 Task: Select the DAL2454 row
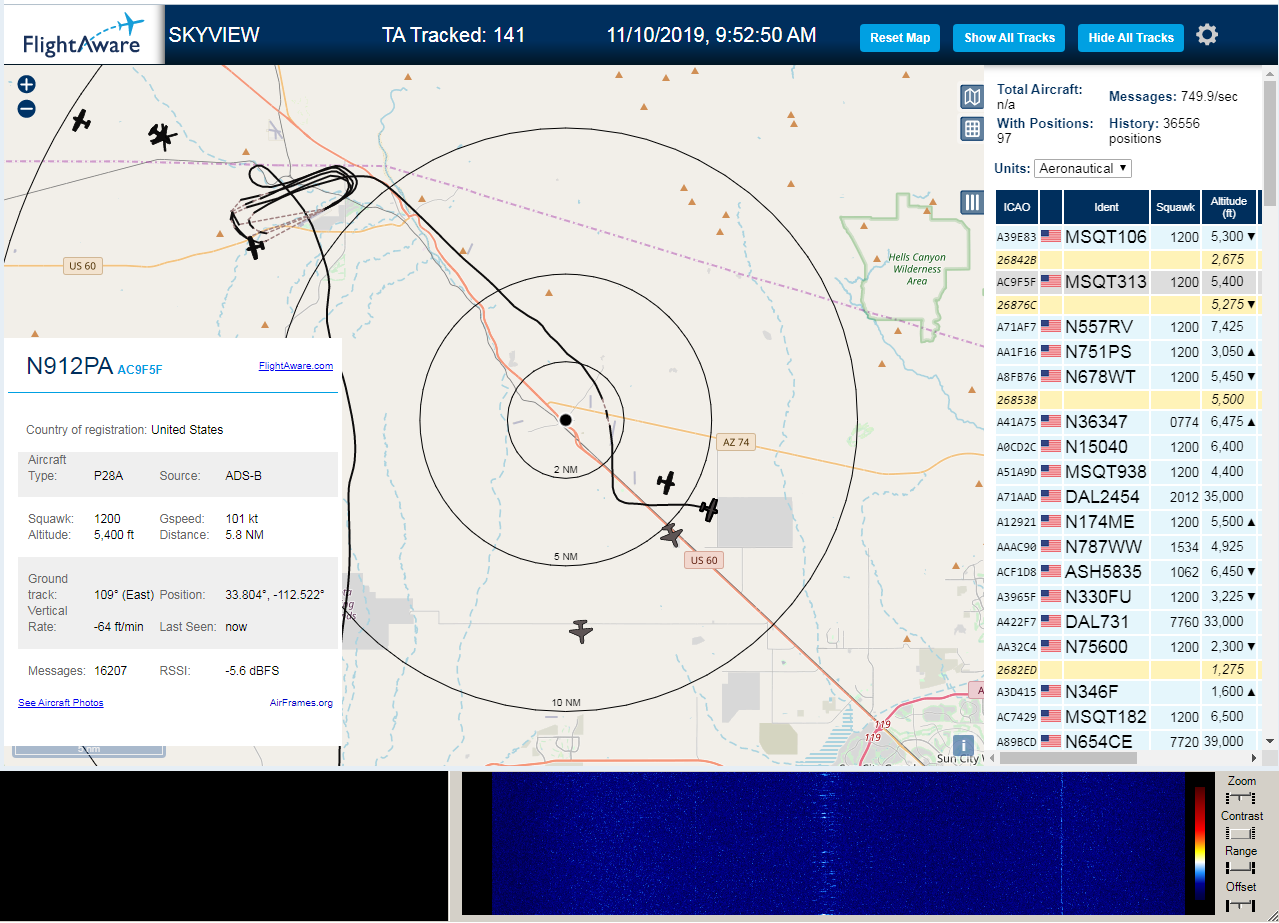click(1127, 497)
